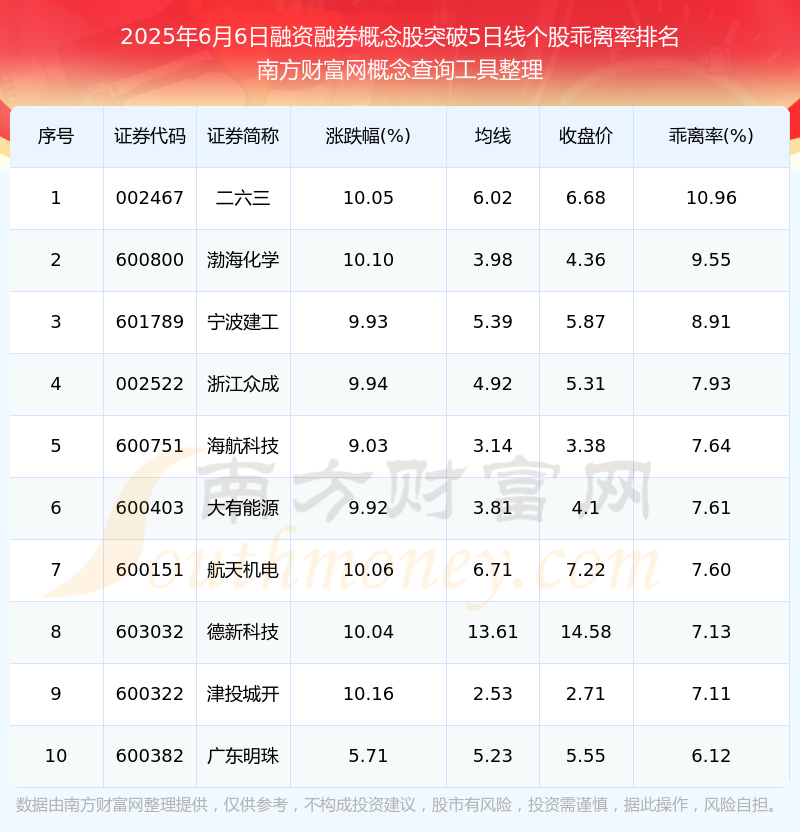Select stock name 渤海化学

243,260
